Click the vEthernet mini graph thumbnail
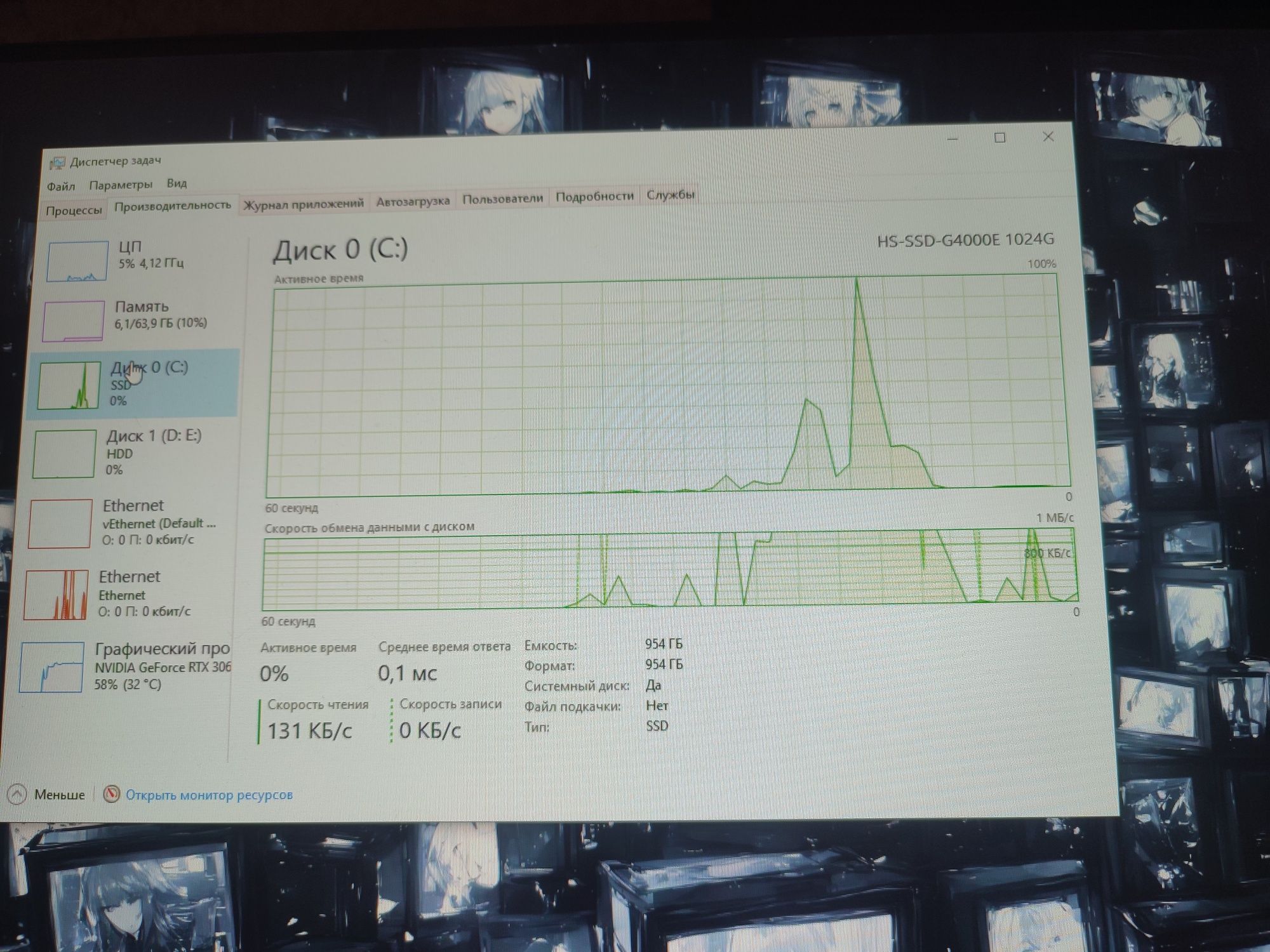 pos(60,524)
